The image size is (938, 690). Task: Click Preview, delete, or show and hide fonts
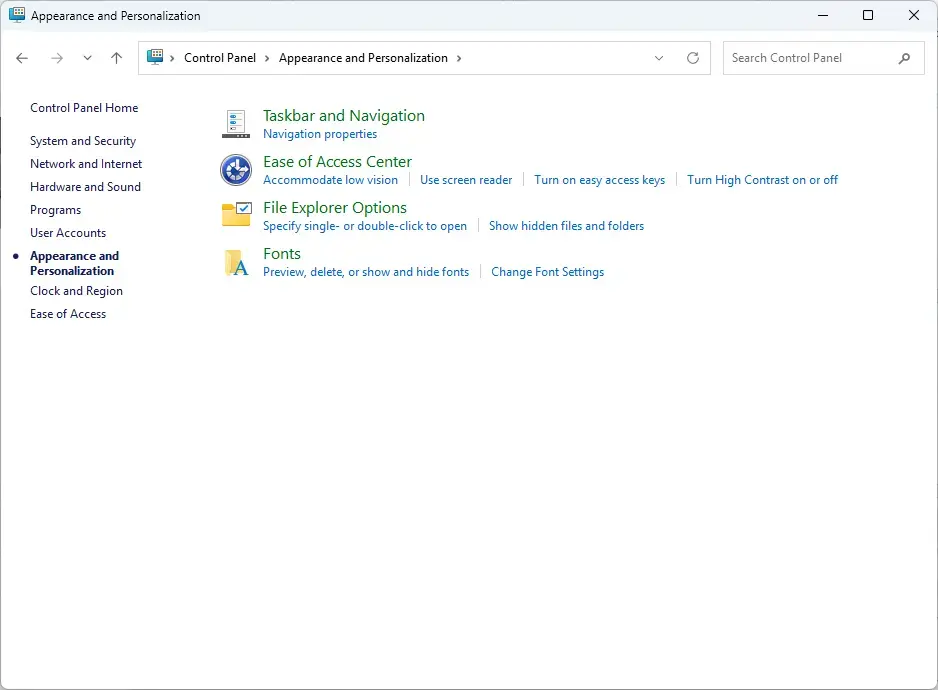coord(366,272)
